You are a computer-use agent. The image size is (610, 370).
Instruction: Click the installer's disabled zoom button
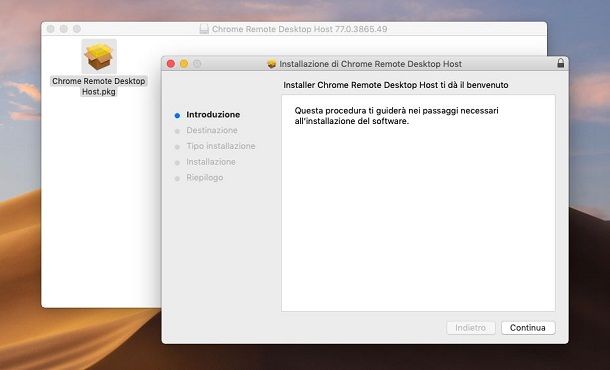click(197, 63)
